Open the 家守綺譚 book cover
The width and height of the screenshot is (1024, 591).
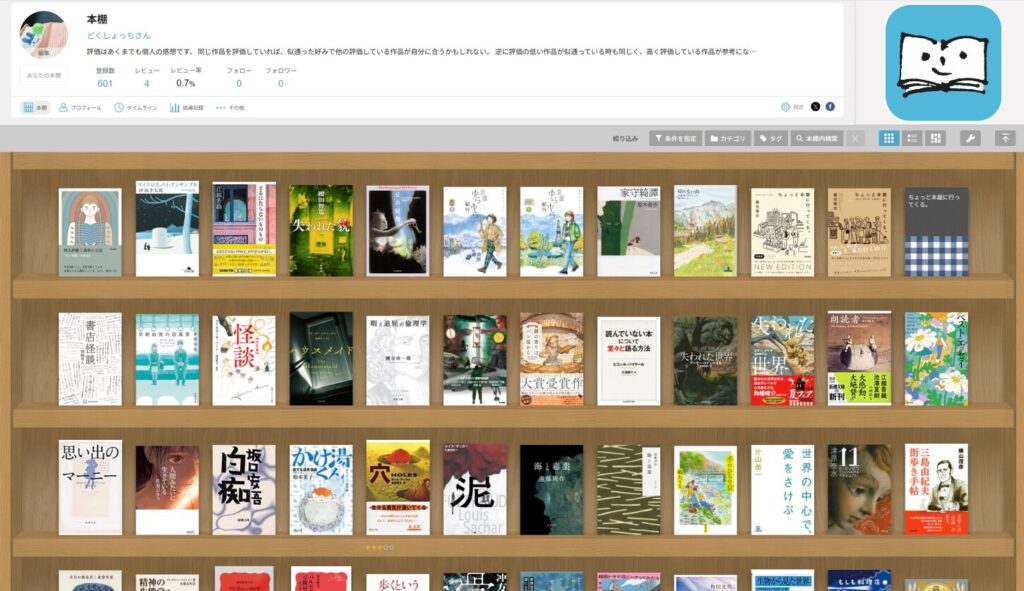(628, 231)
